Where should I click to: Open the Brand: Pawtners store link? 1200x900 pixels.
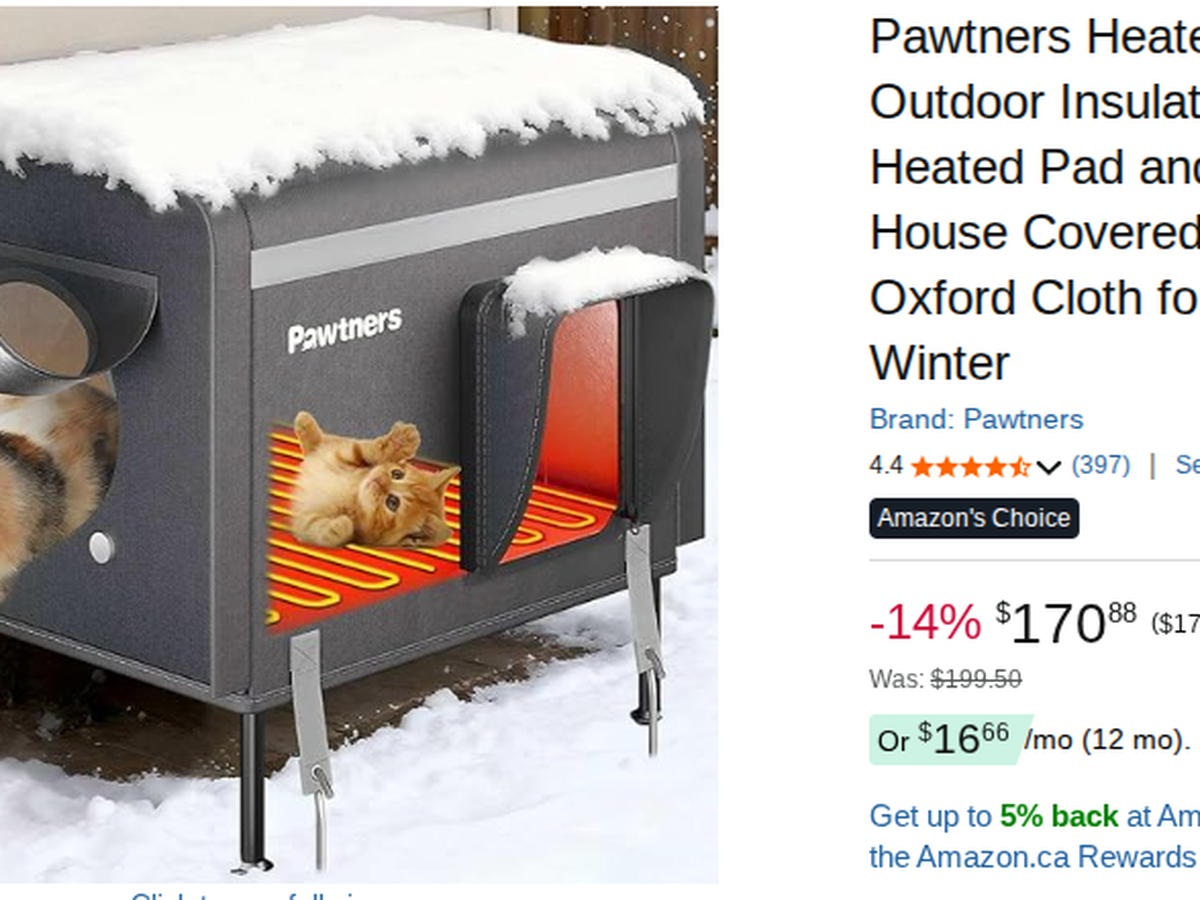(976, 418)
